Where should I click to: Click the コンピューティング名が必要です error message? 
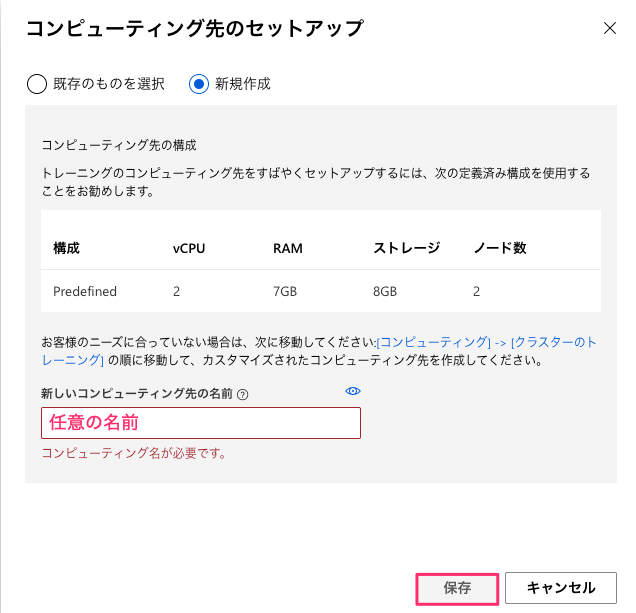(133, 453)
